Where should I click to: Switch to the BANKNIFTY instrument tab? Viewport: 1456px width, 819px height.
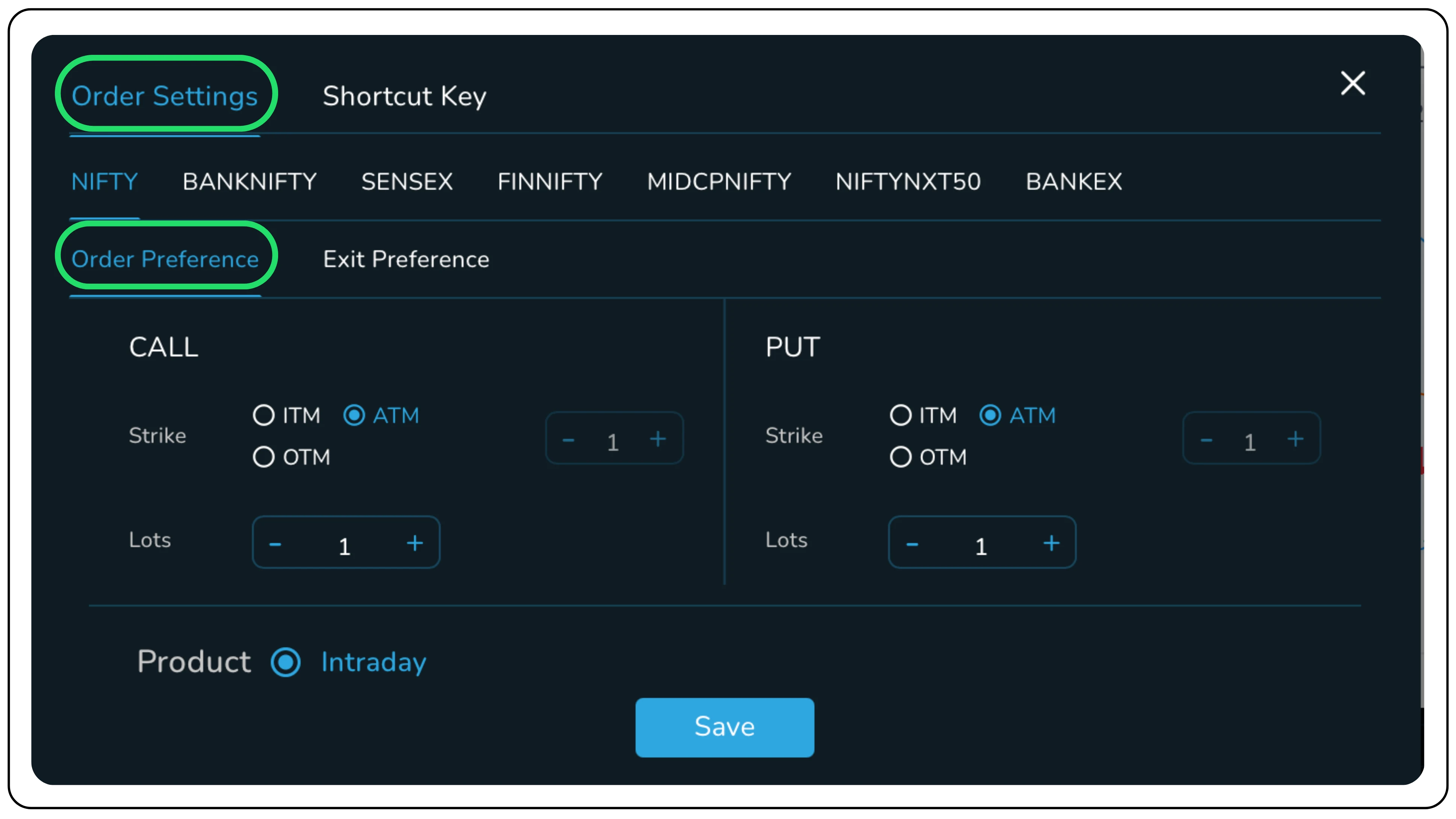click(x=249, y=181)
